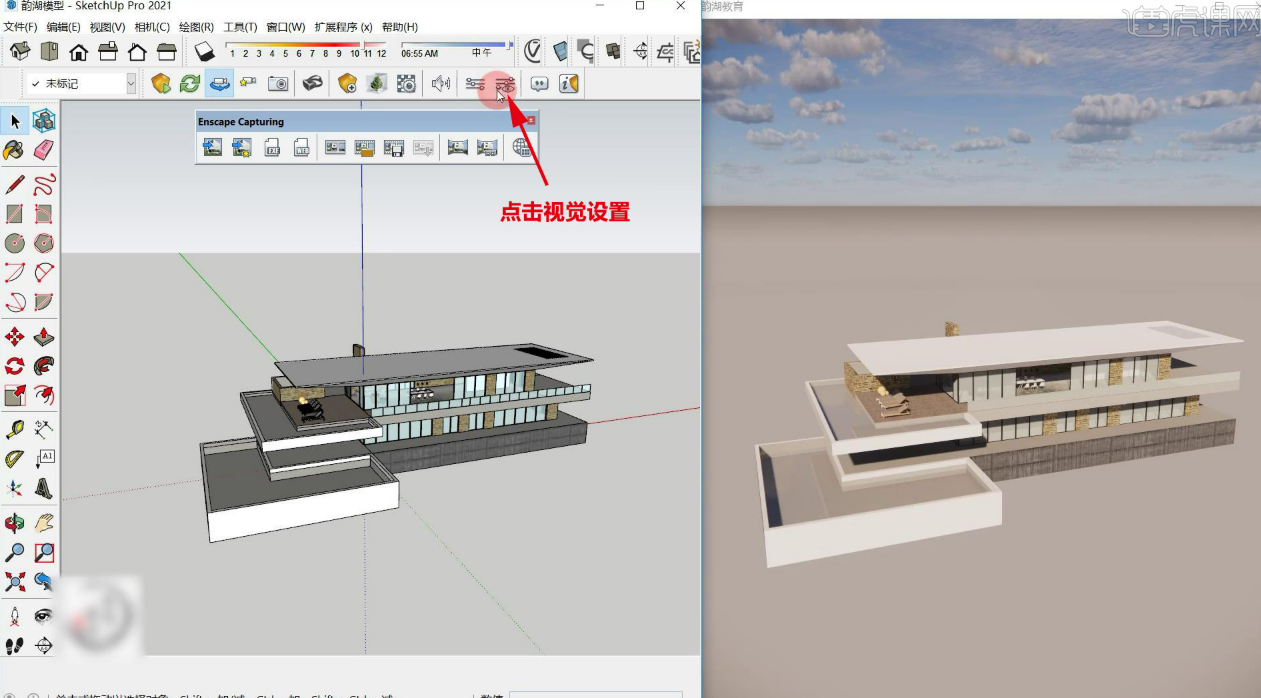This screenshot has height=698, width=1261.
Task: Open Enscape General Settings sliders icon
Action: [476, 84]
